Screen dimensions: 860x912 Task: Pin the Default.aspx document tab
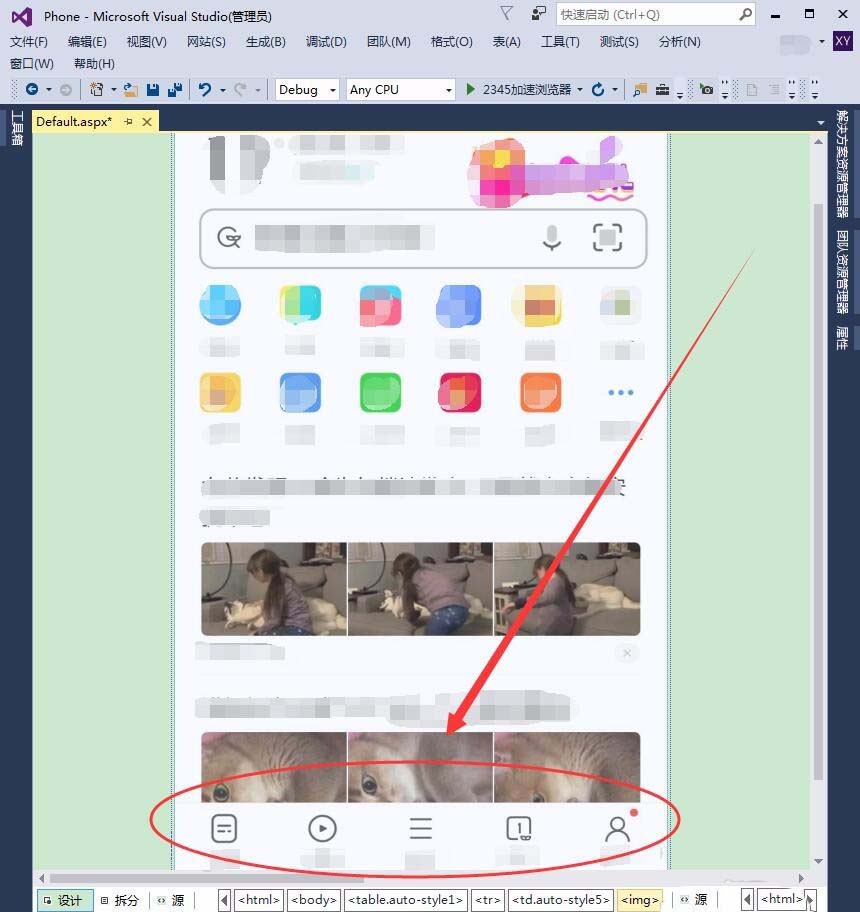click(x=128, y=121)
